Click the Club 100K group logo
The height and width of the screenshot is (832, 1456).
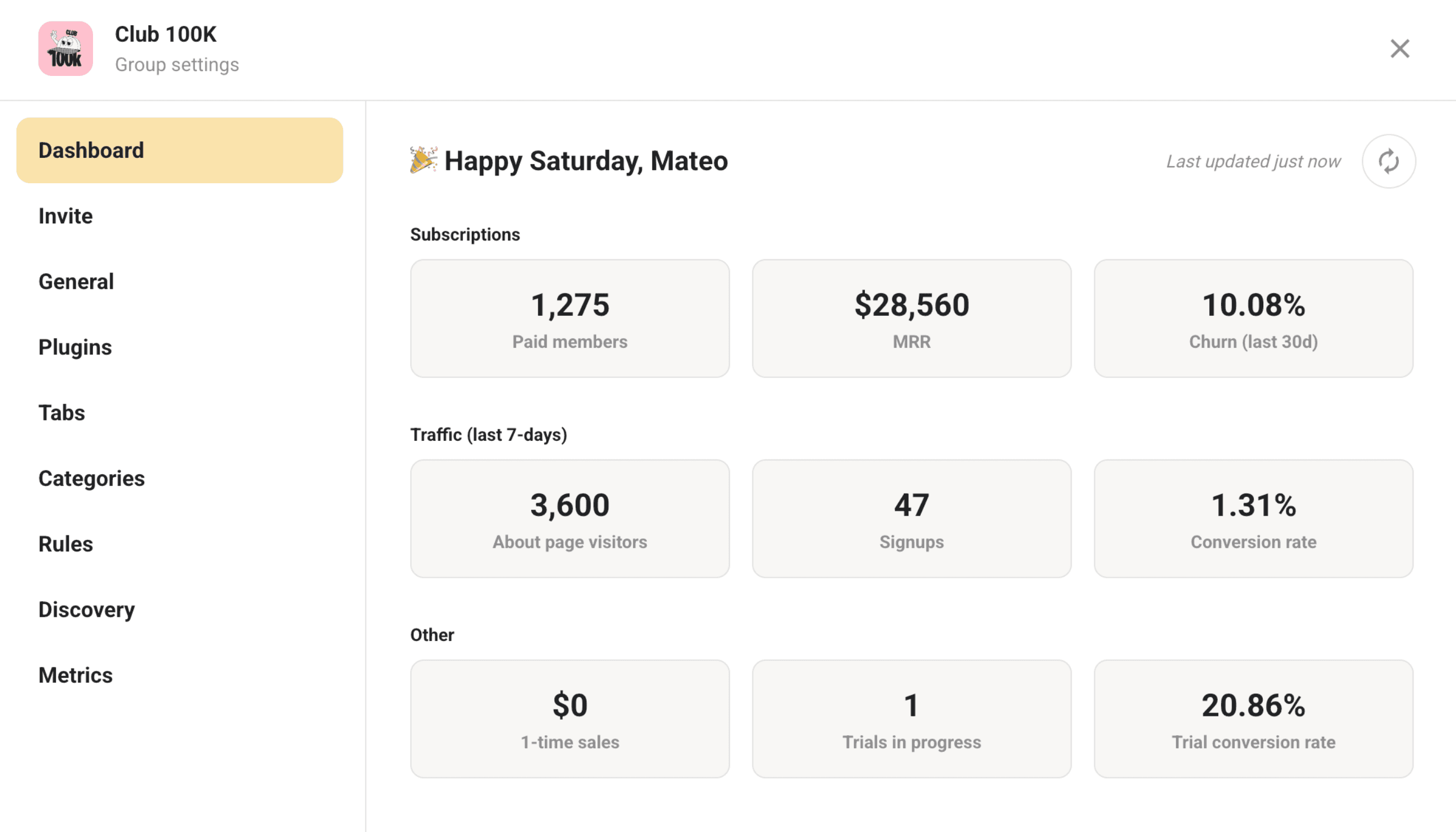66,48
